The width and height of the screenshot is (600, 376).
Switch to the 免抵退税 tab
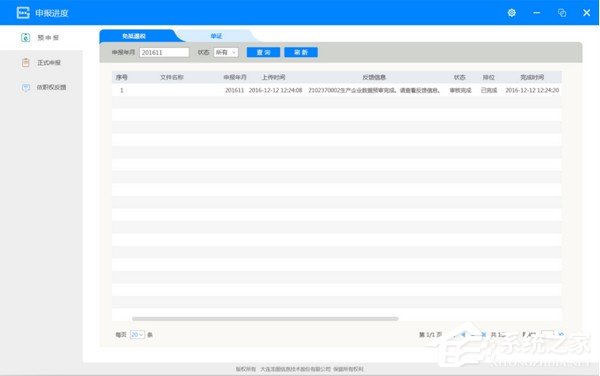tap(134, 36)
